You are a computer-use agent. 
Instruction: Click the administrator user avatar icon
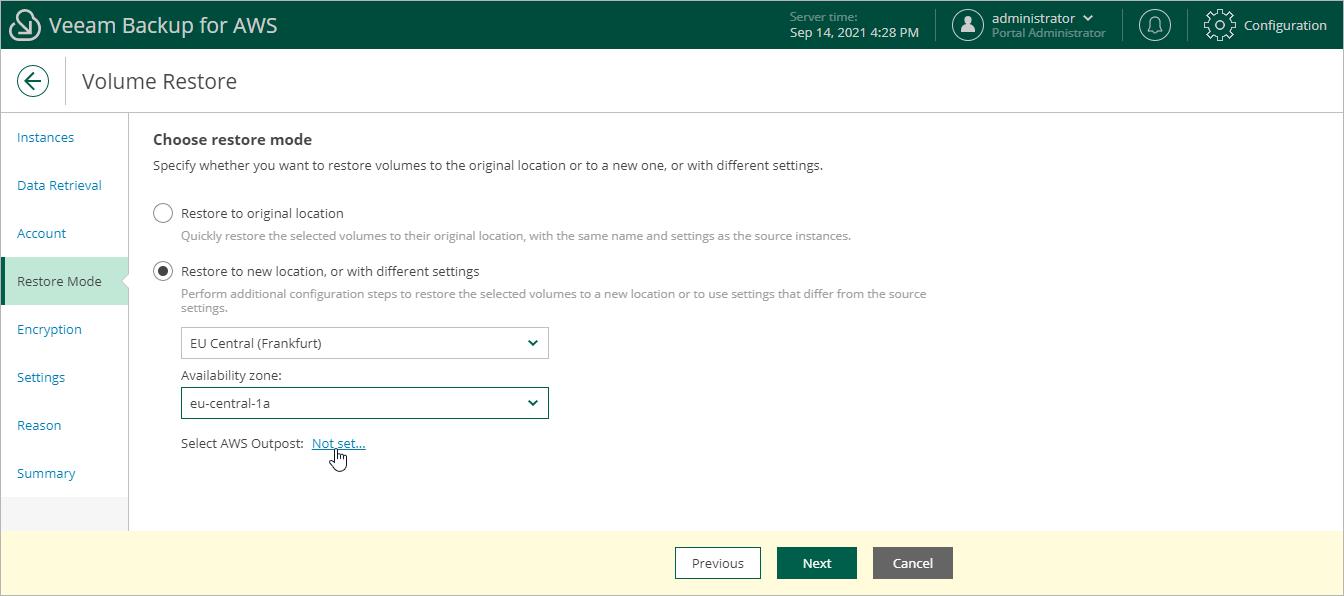pos(967,24)
